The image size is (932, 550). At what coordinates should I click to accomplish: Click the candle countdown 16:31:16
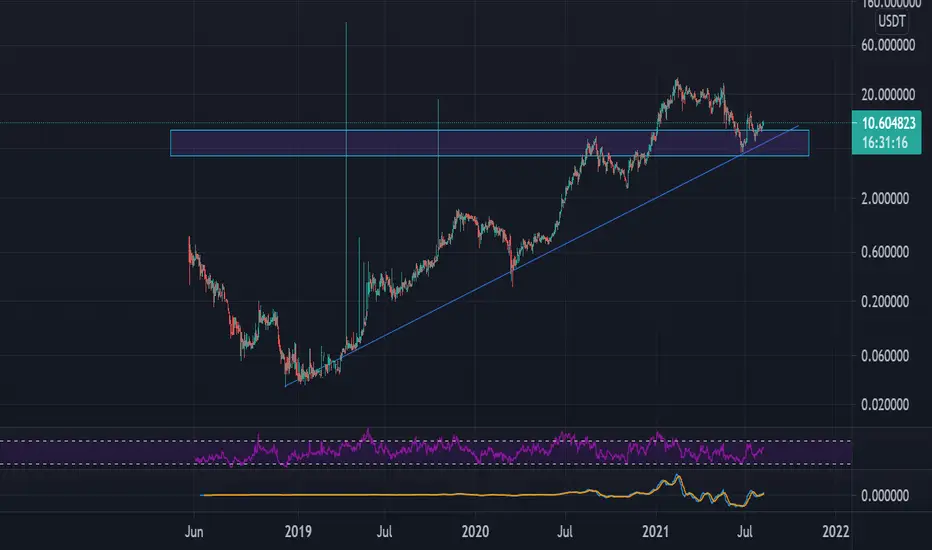(885, 143)
